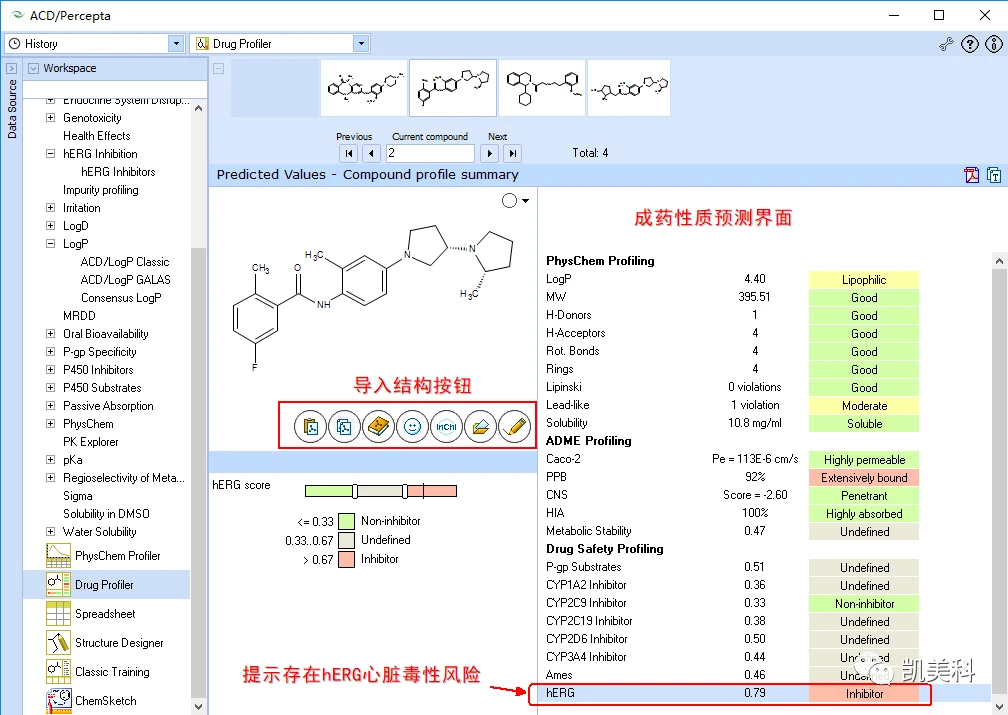Select hERG Inhibitors in the tree

[118, 172]
